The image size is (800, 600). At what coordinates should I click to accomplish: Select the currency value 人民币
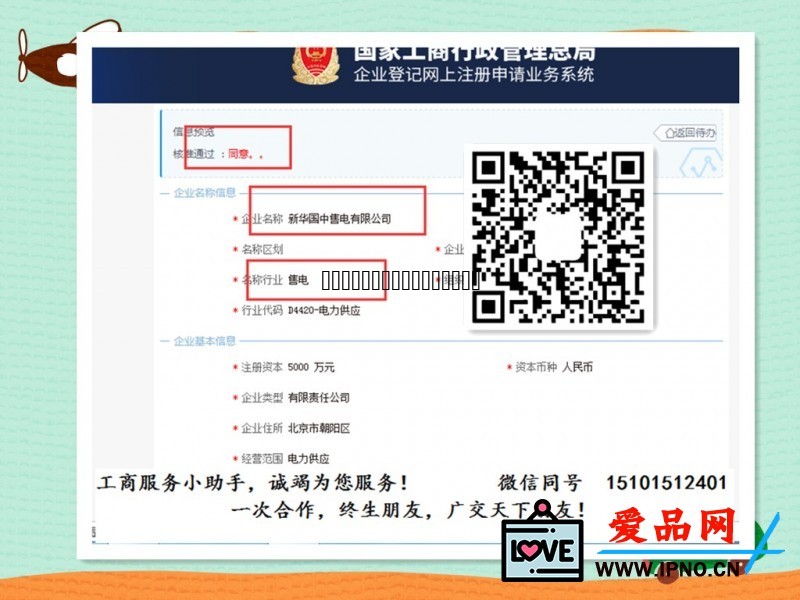577,367
